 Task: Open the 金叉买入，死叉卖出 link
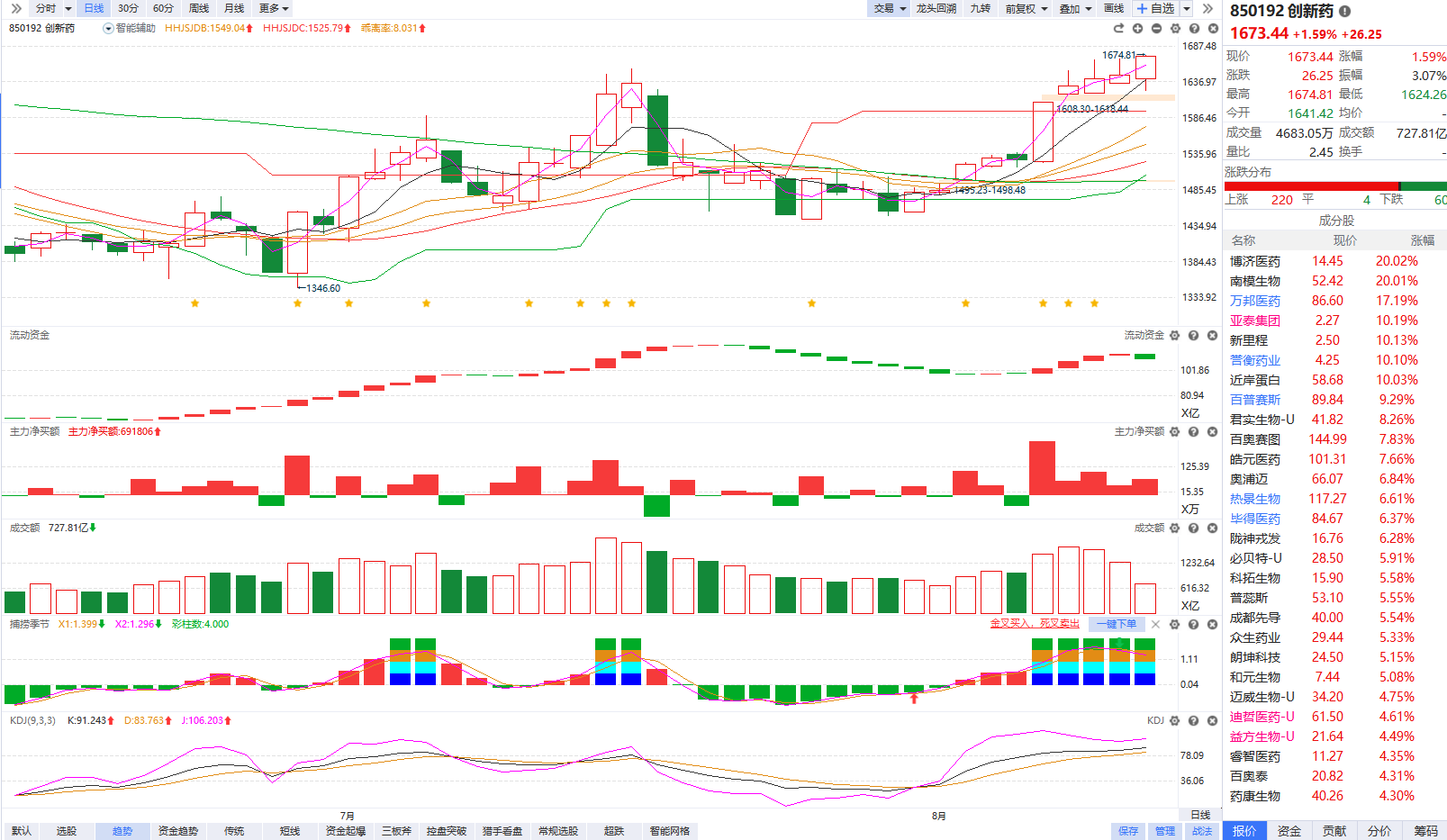coord(1035,624)
